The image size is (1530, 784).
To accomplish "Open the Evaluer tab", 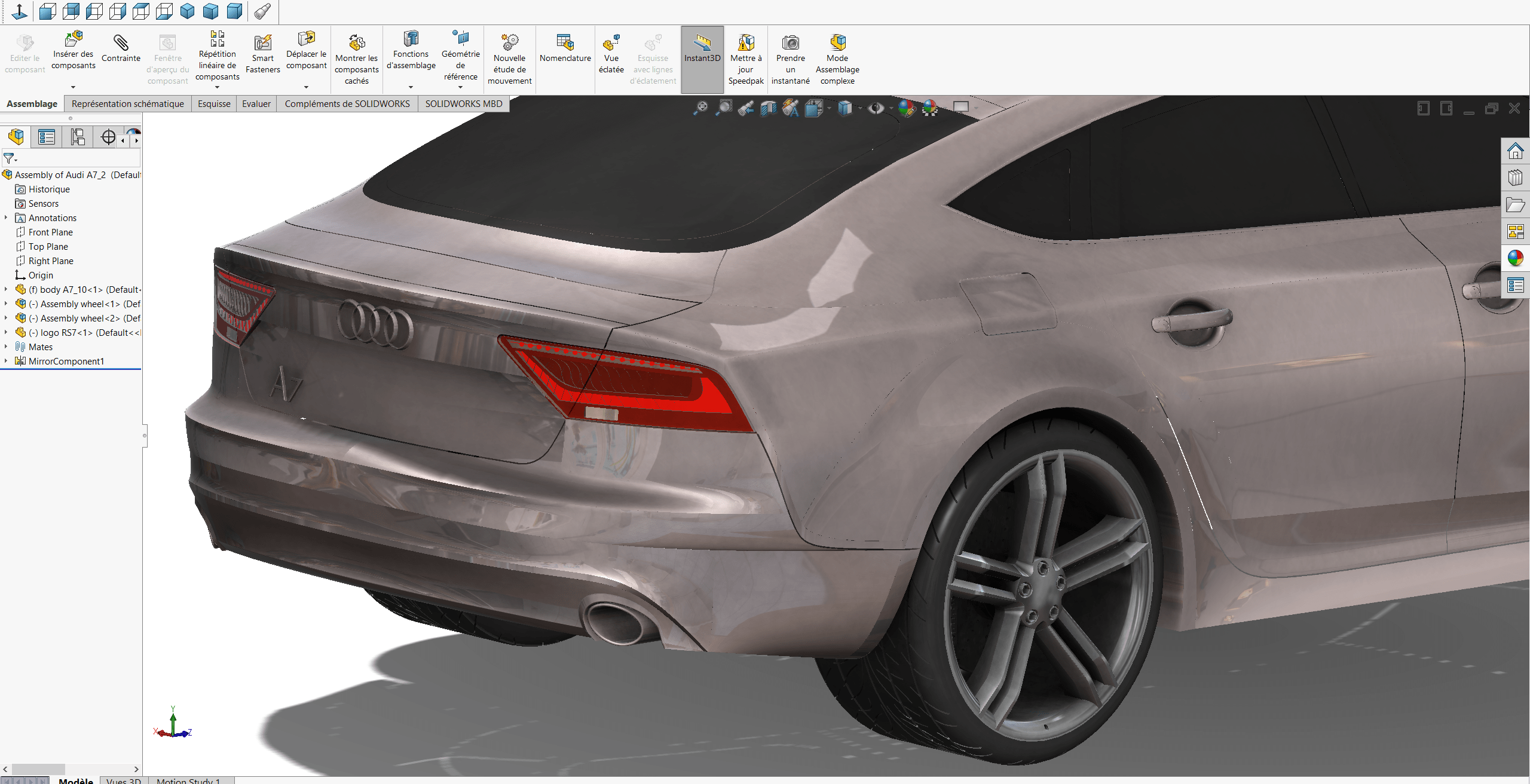I will (256, 104).
